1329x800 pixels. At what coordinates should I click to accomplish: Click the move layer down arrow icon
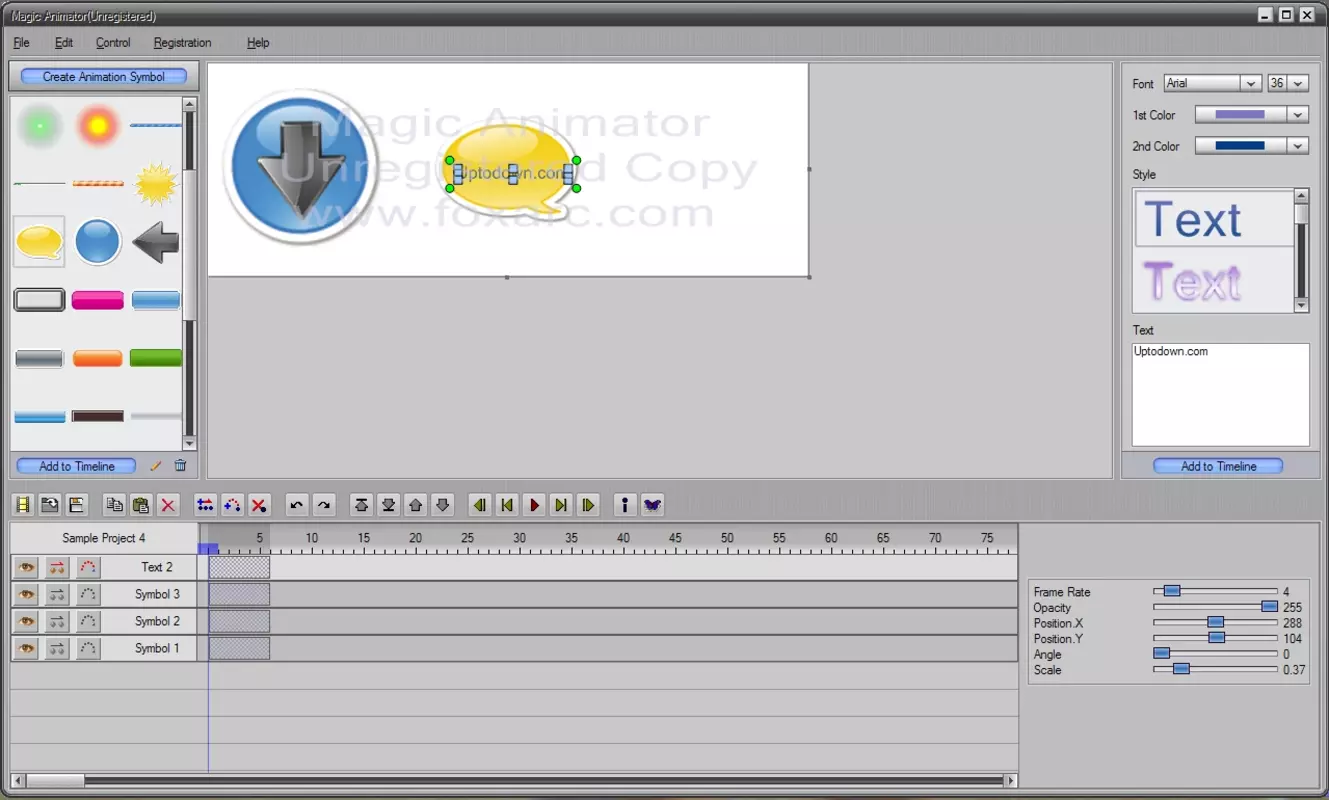point(442,505)
